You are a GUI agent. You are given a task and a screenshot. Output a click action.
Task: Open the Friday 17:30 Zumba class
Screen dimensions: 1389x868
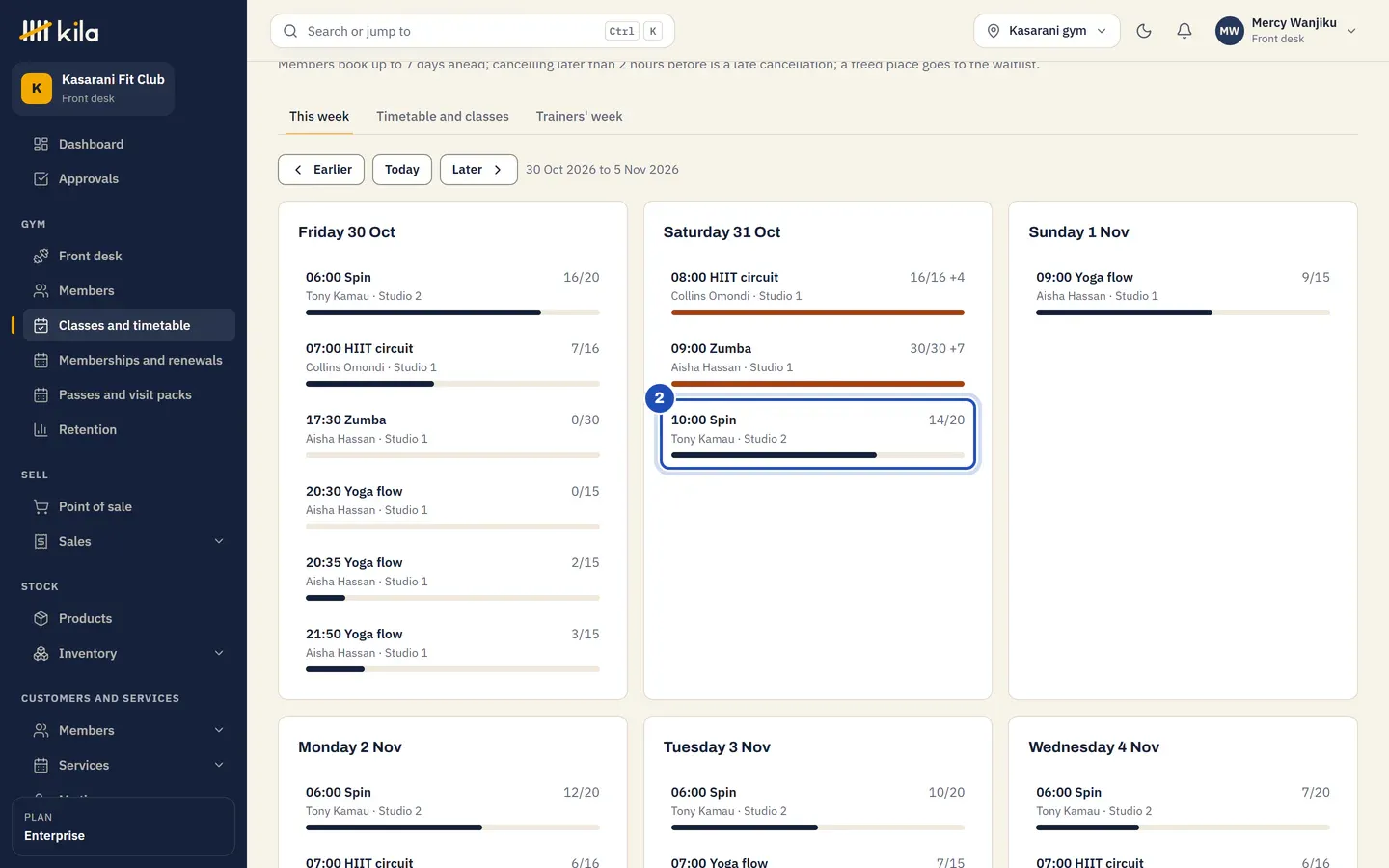(x=452, y=434)
